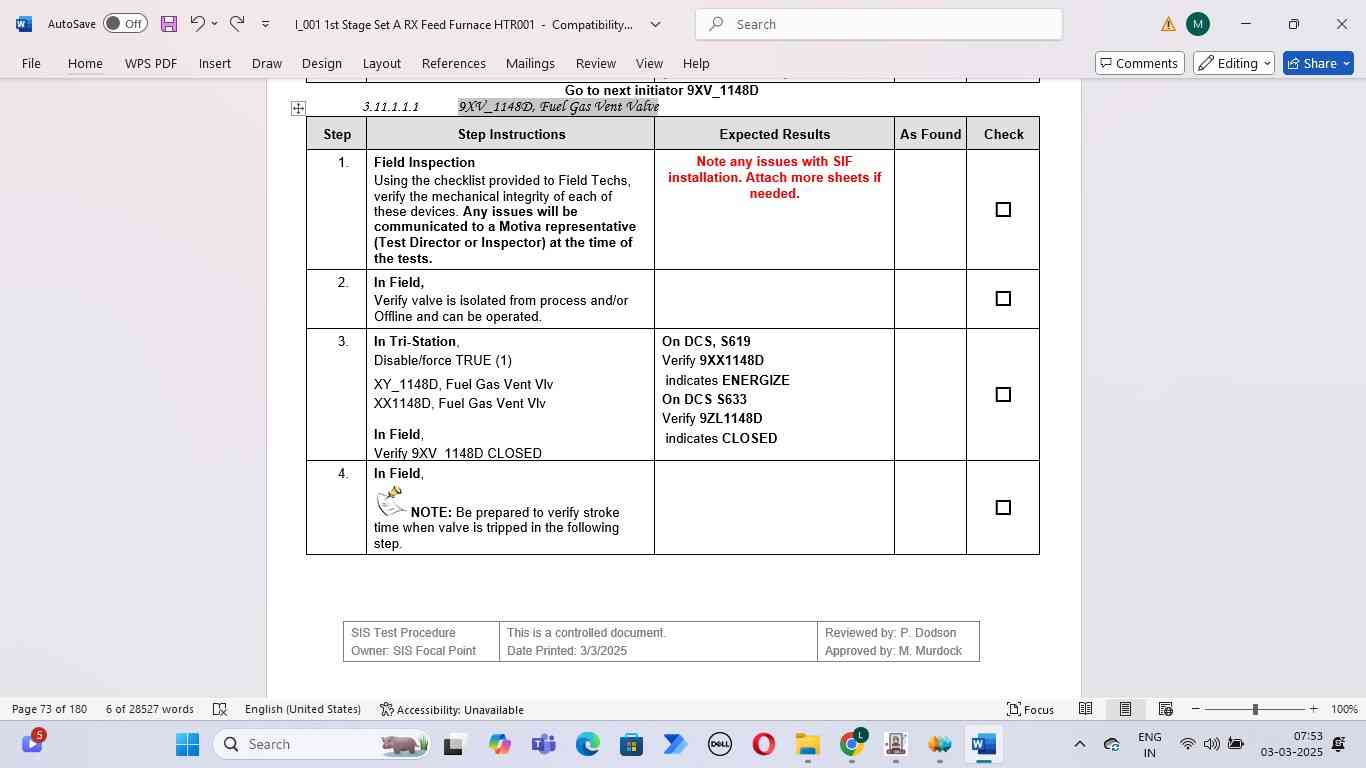
Task: Click the word count '6 of 28527 words'
Action: click(x=150, y=709)
